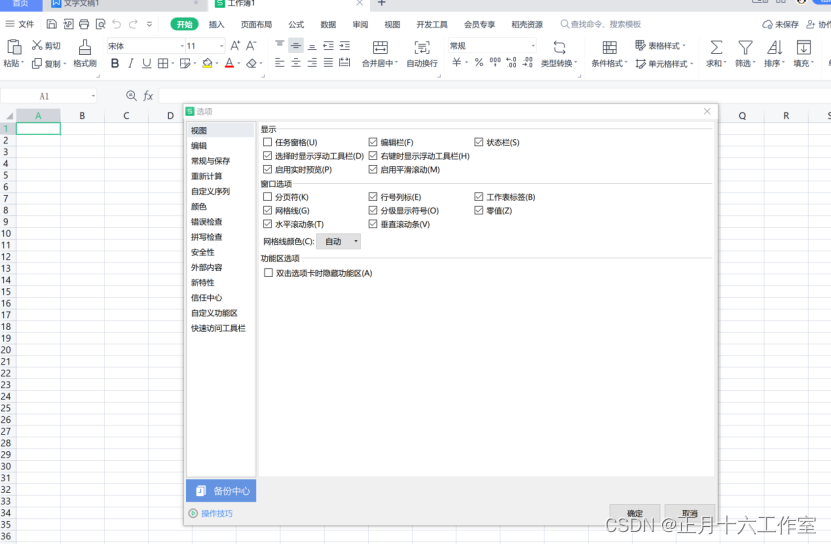Viewport: 831px width, 544px height.
Task: Open the currency symbol dropdown arrow
Action: click(466, 63)
